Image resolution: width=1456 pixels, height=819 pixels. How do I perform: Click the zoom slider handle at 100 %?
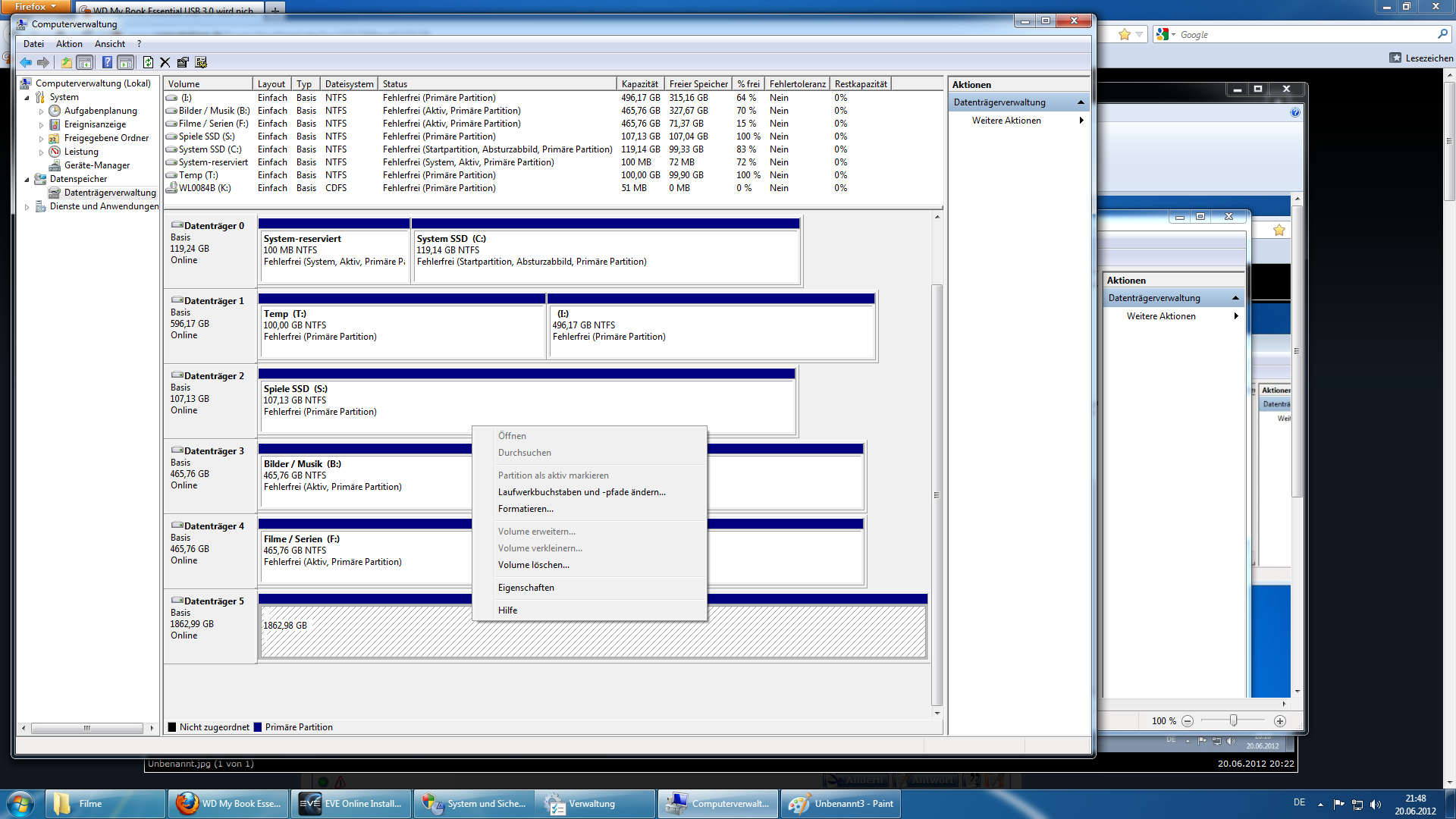1233,720
